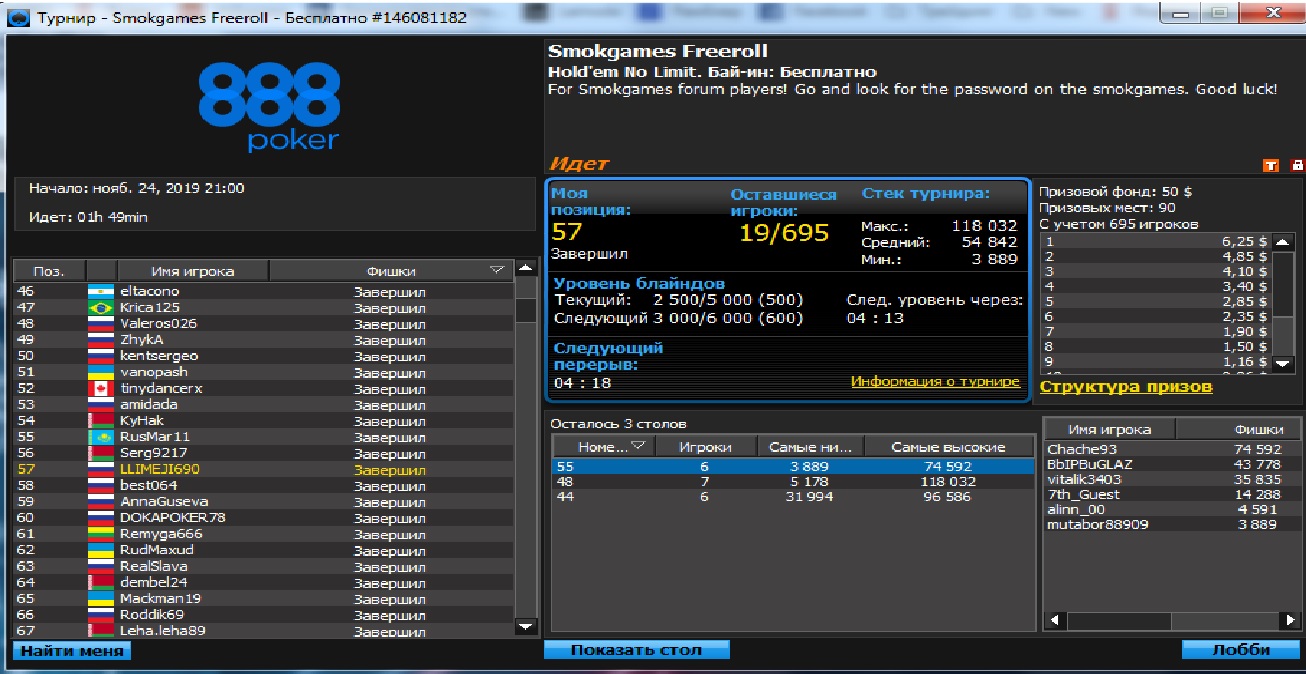Click the first place prize 6,25 $
The height and width of the screenshot is (674, 1306).
click(1245, 242)
